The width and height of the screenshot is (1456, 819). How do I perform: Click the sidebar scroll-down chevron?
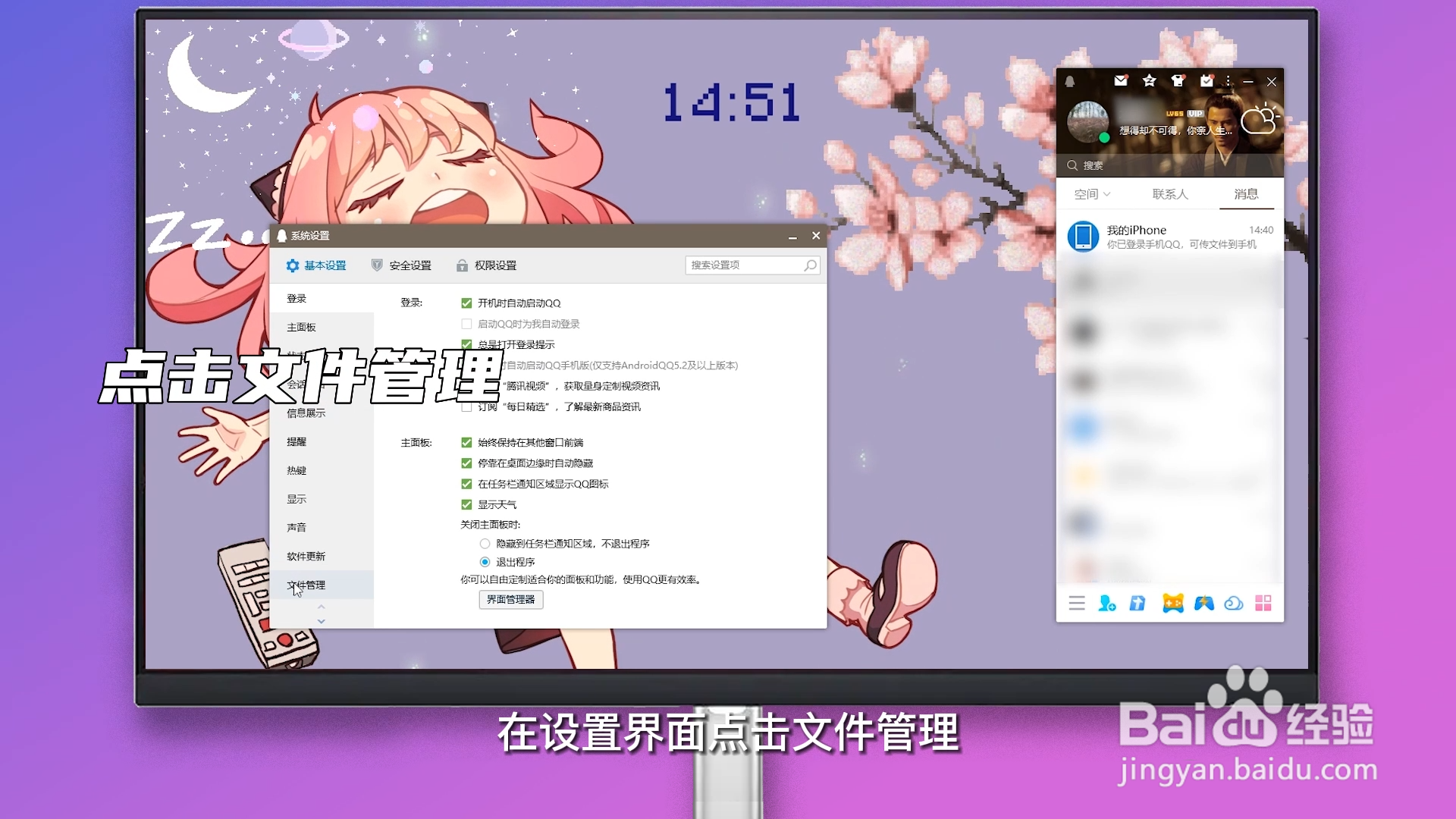[x=322, y=621]
